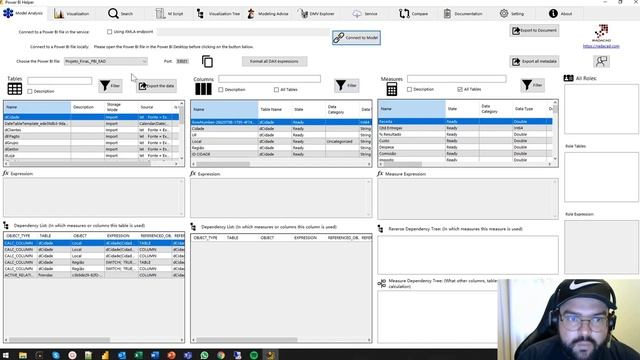Click the feedback icon below radacad link
This screenshot has height=360, width=640.
pyautogui.click(x=601, y=61)
